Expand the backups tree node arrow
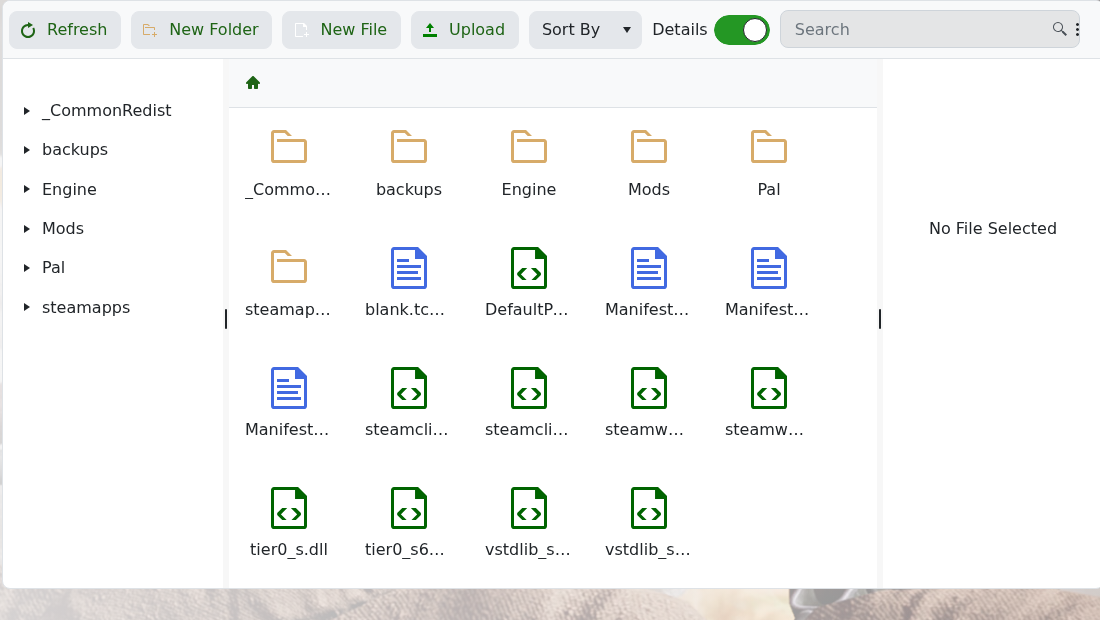Image resolution: width=1100 pixels, height=620 pixels. pos(26,150)
